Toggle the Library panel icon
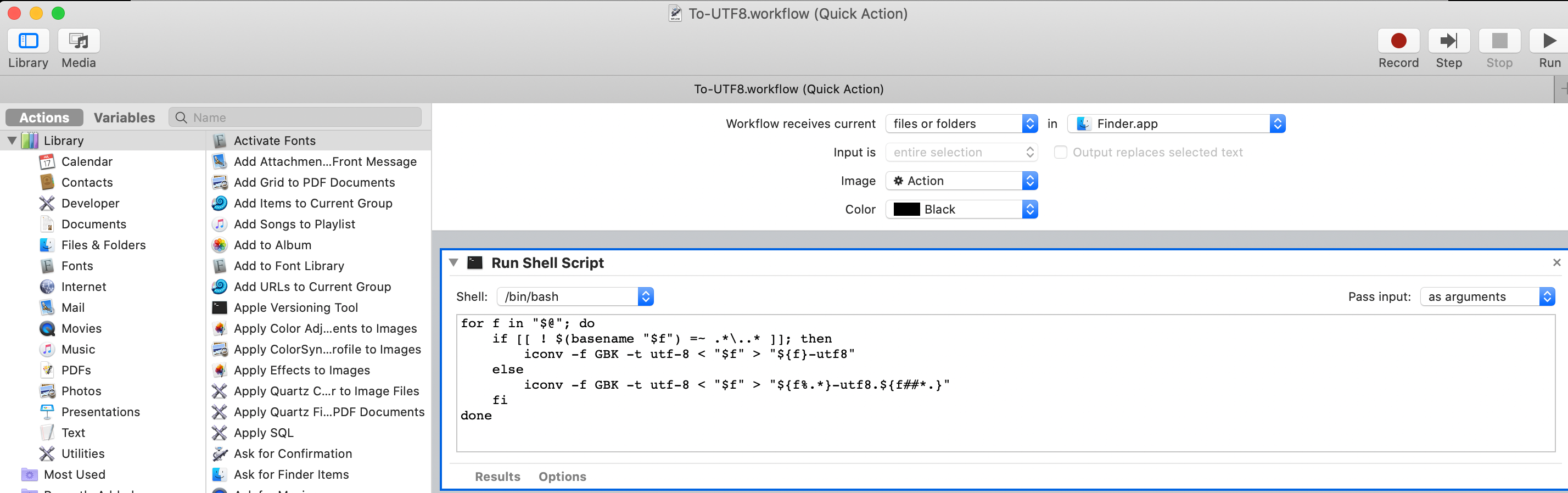This screenshot has width=1568, height=493. click(28, 41)
